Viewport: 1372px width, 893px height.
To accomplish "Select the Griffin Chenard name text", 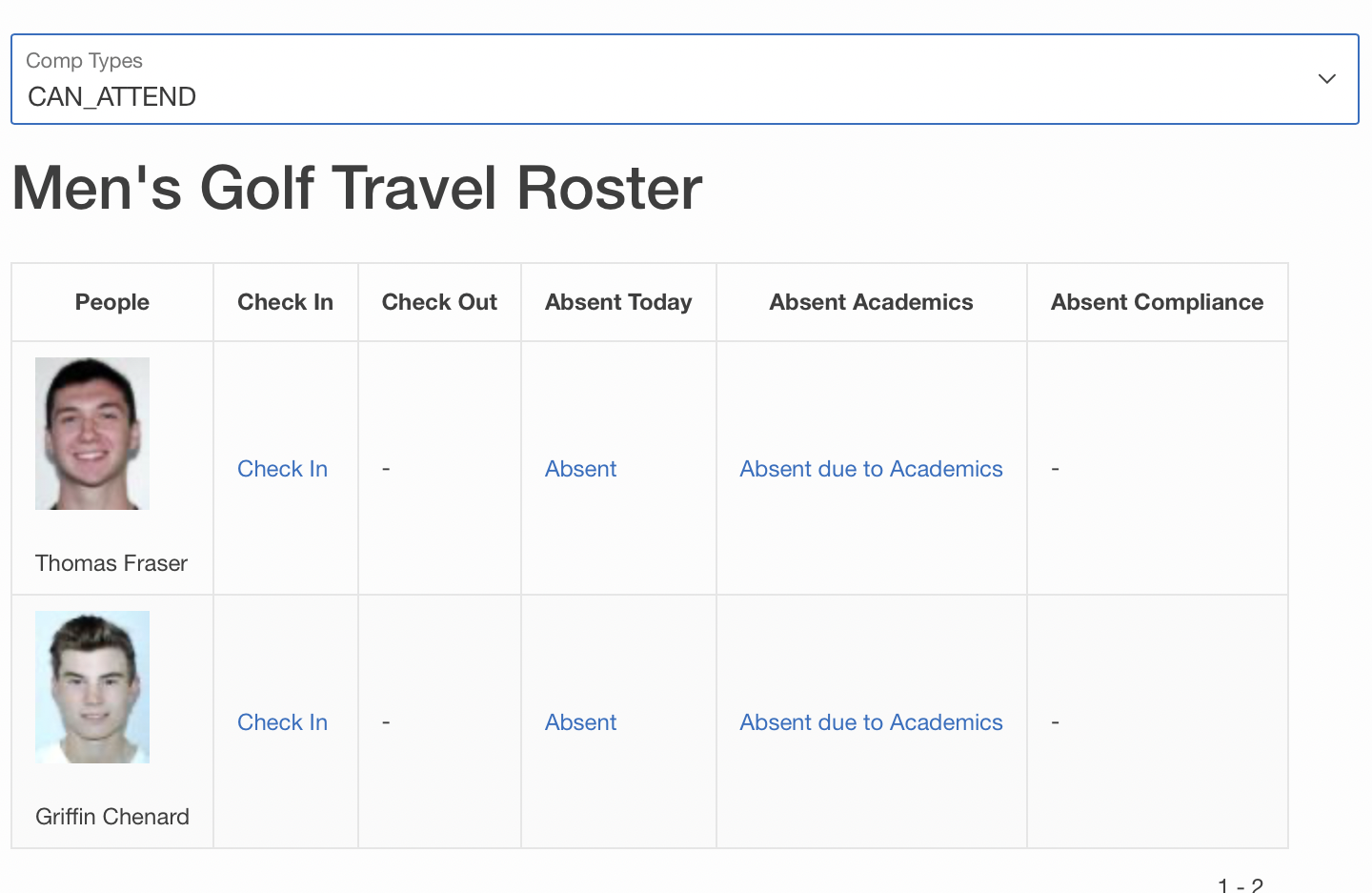I will (112, 817).
